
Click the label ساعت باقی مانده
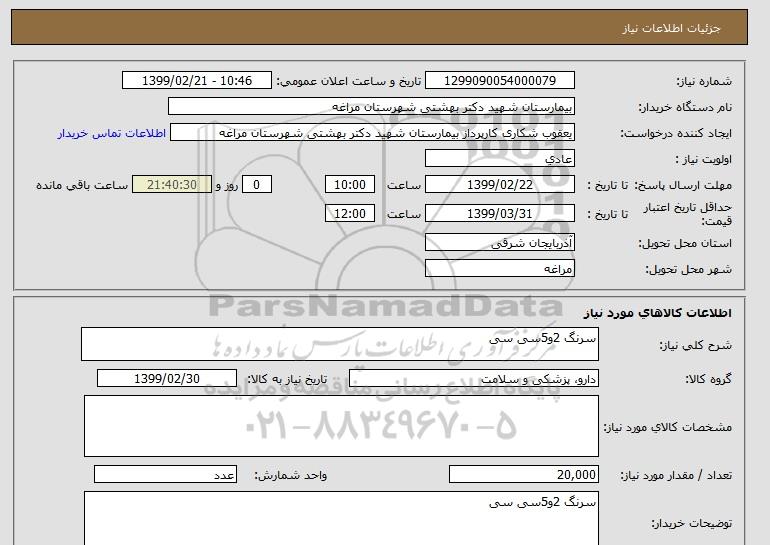coord(82,185)
